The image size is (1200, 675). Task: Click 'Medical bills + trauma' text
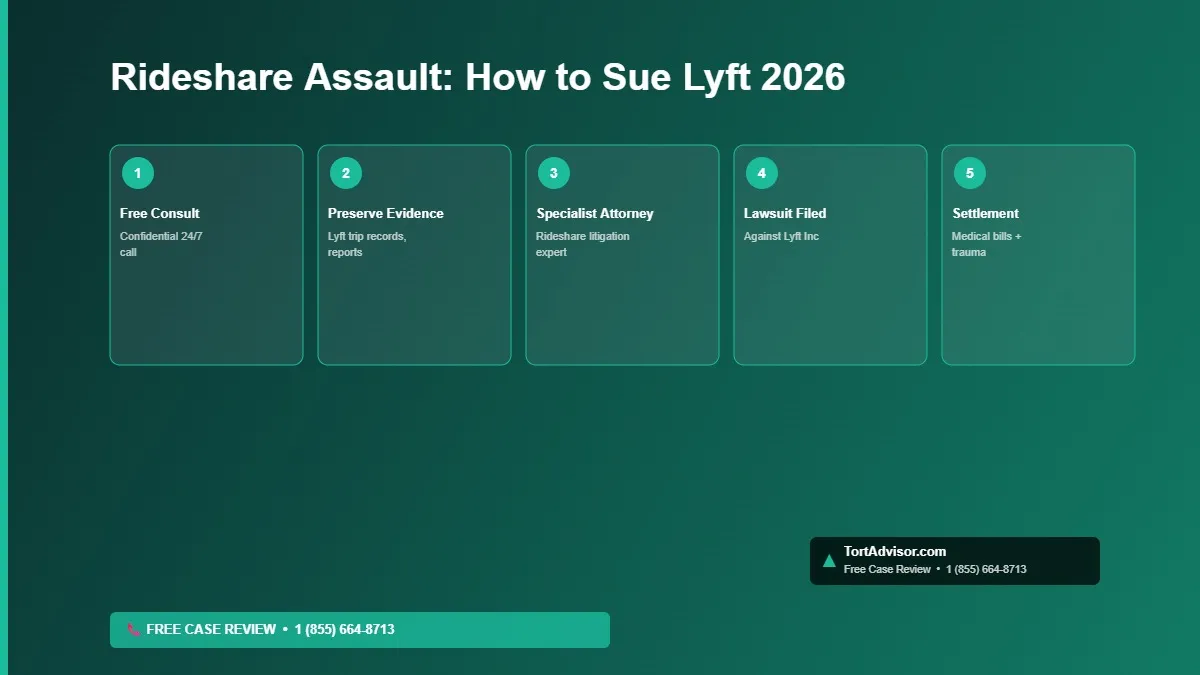(986, 244)
